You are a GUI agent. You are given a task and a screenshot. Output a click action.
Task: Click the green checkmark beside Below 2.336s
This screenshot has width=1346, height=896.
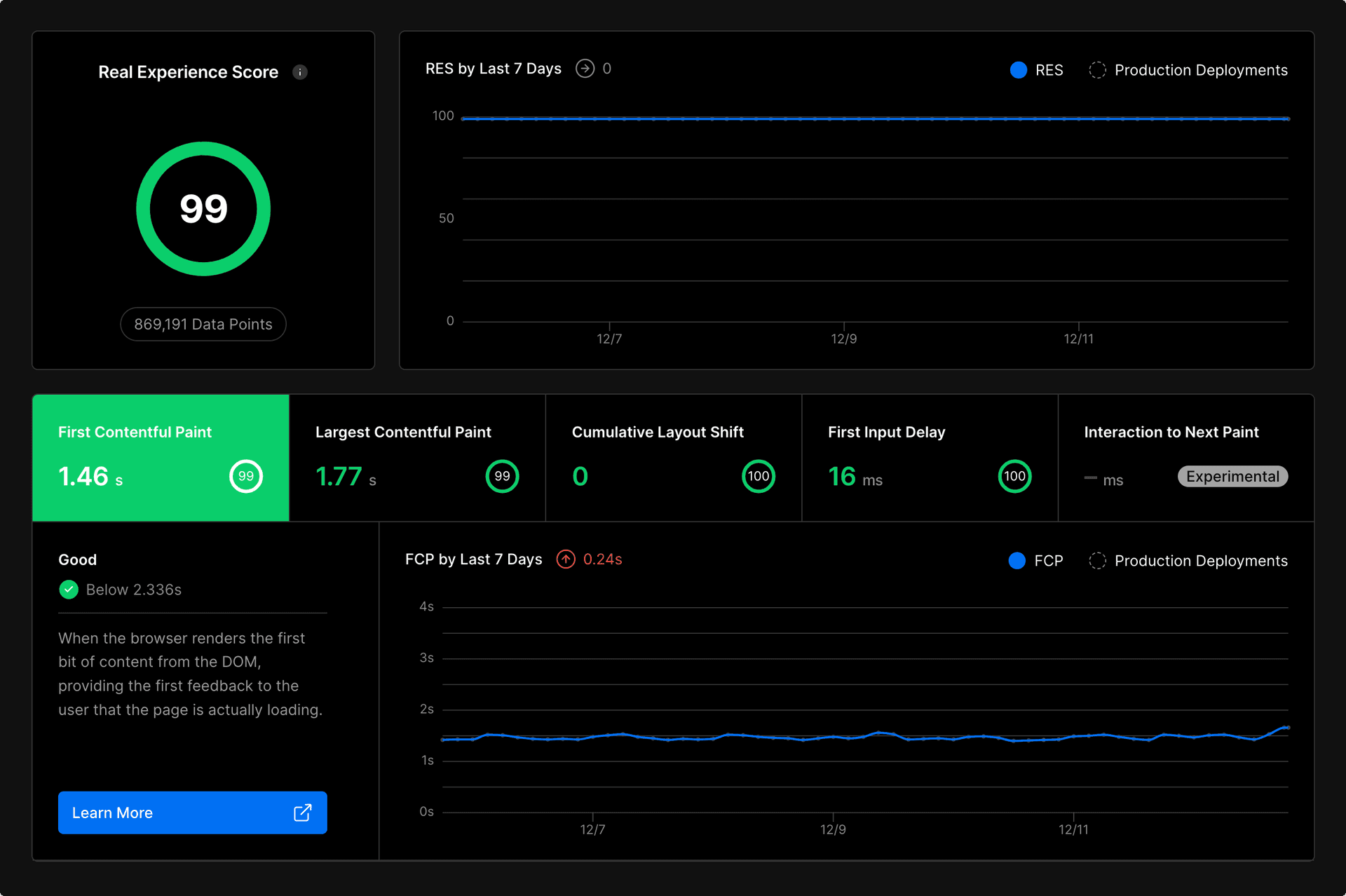coord(68,589)
